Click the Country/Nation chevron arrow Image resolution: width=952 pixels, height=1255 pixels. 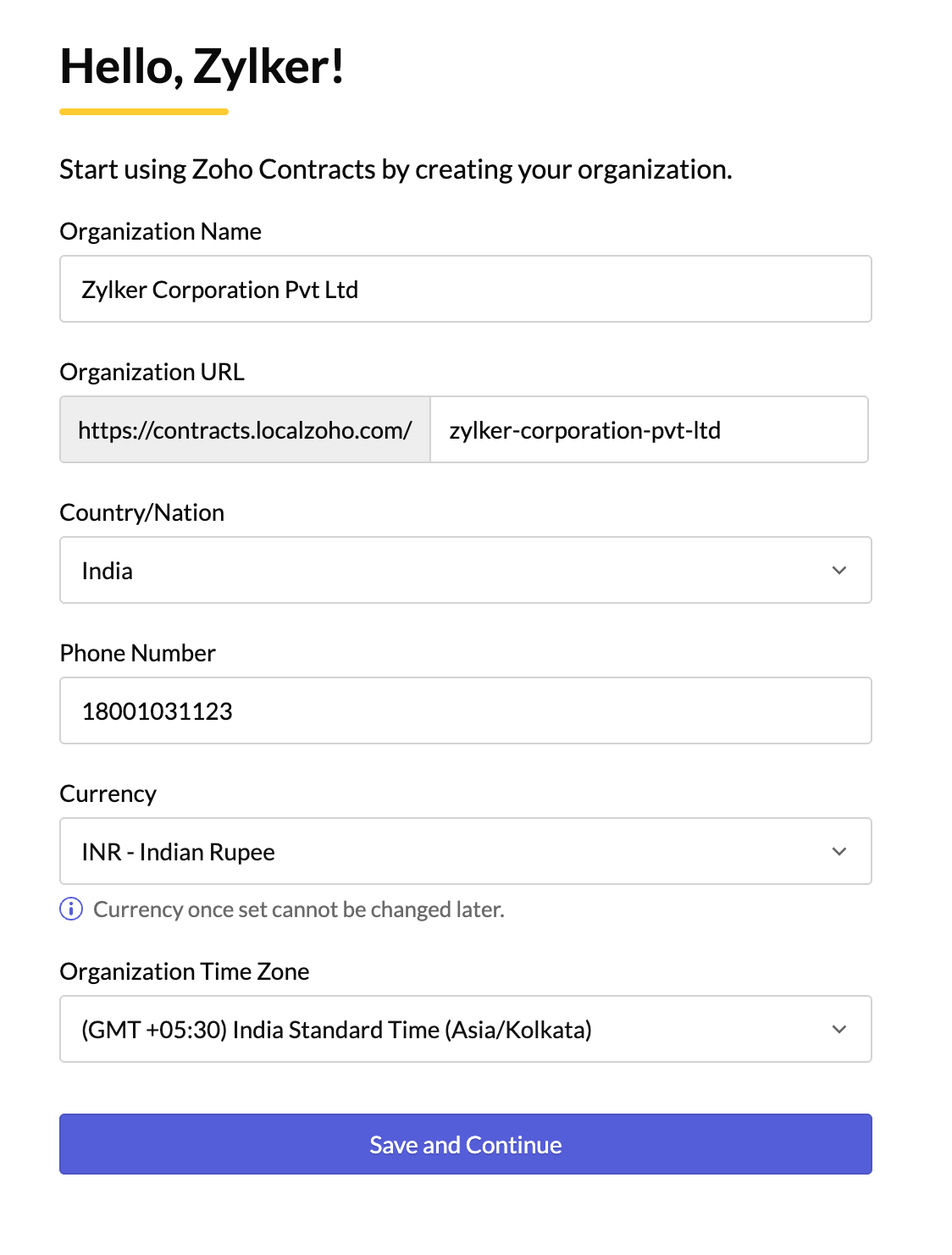click(839, 570)
